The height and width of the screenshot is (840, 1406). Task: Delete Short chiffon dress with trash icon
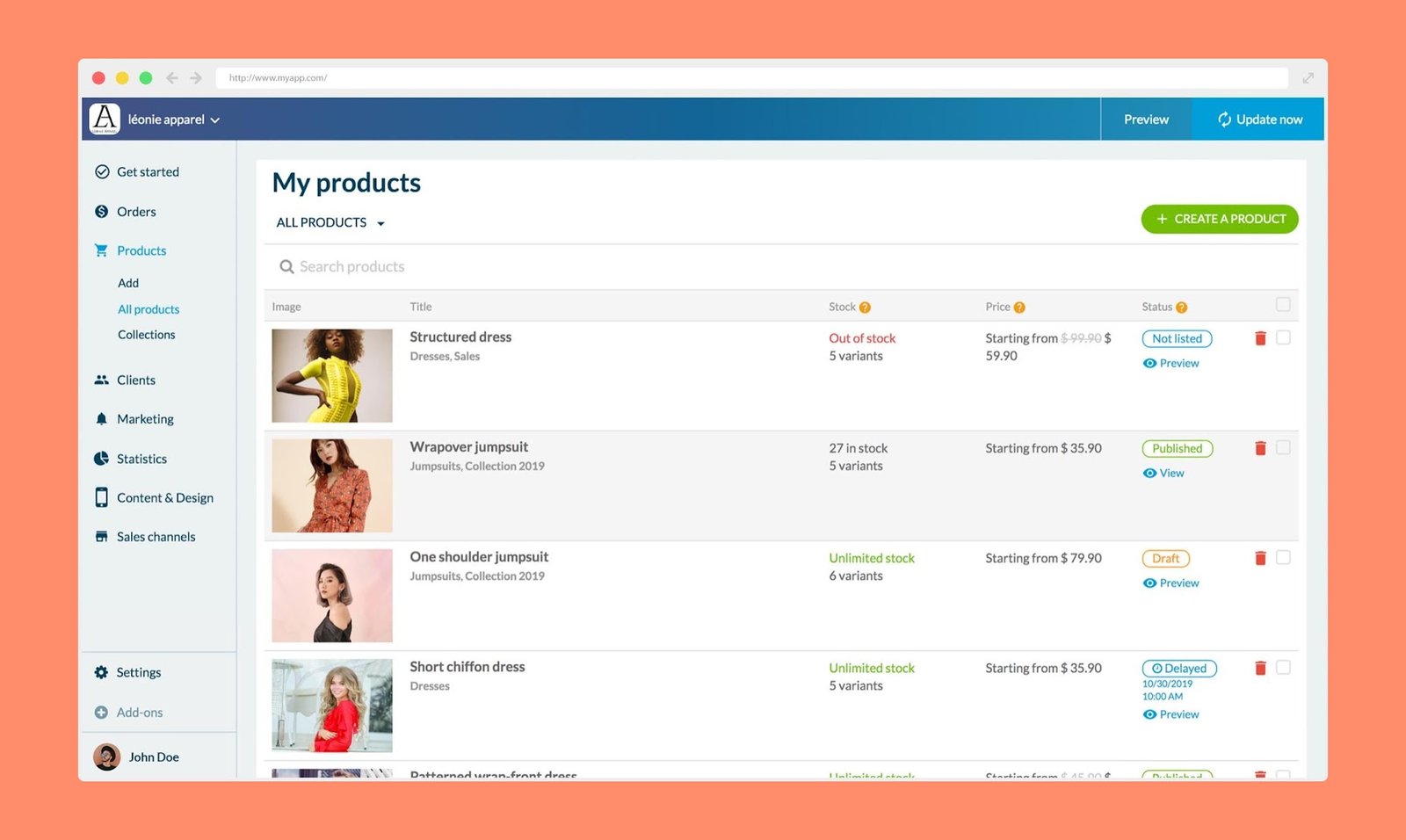(1260, 668)
